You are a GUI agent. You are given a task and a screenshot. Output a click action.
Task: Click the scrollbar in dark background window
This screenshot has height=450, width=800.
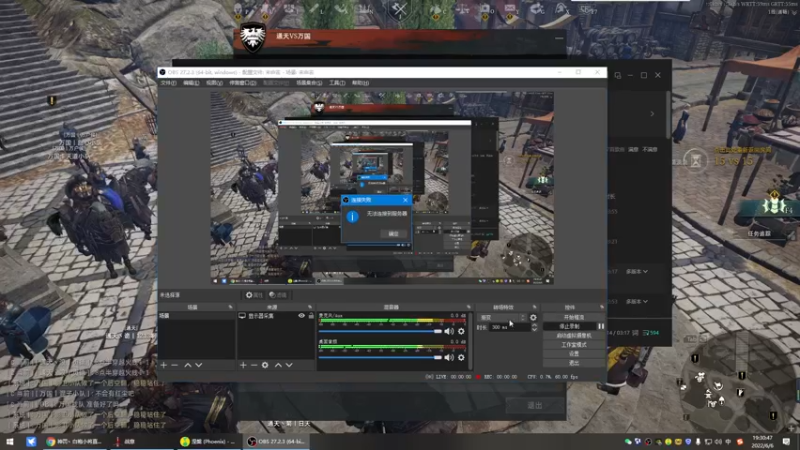point(668,115)
